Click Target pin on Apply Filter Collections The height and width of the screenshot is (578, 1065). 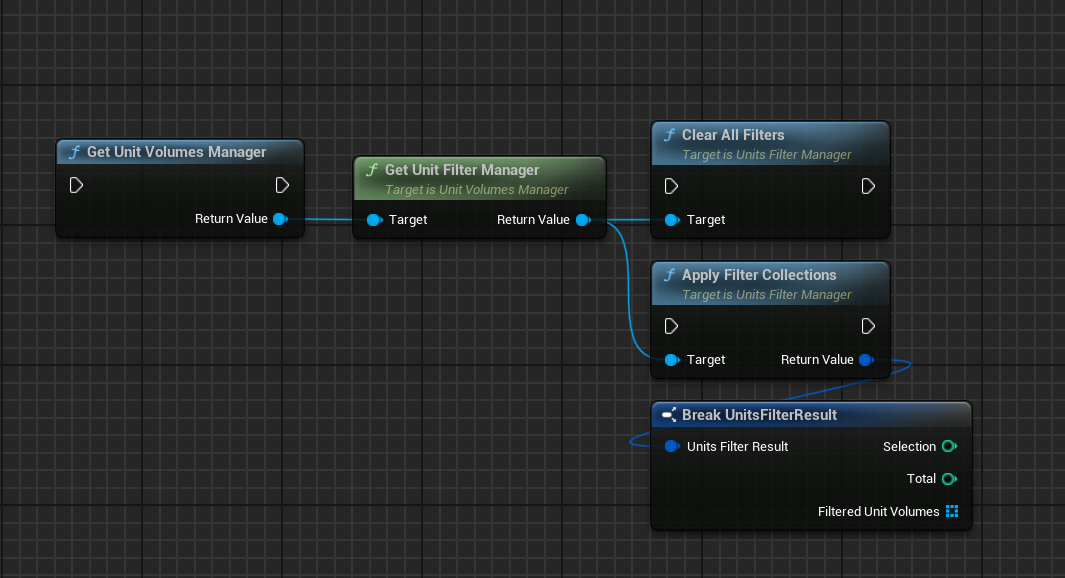click(672, 360)
